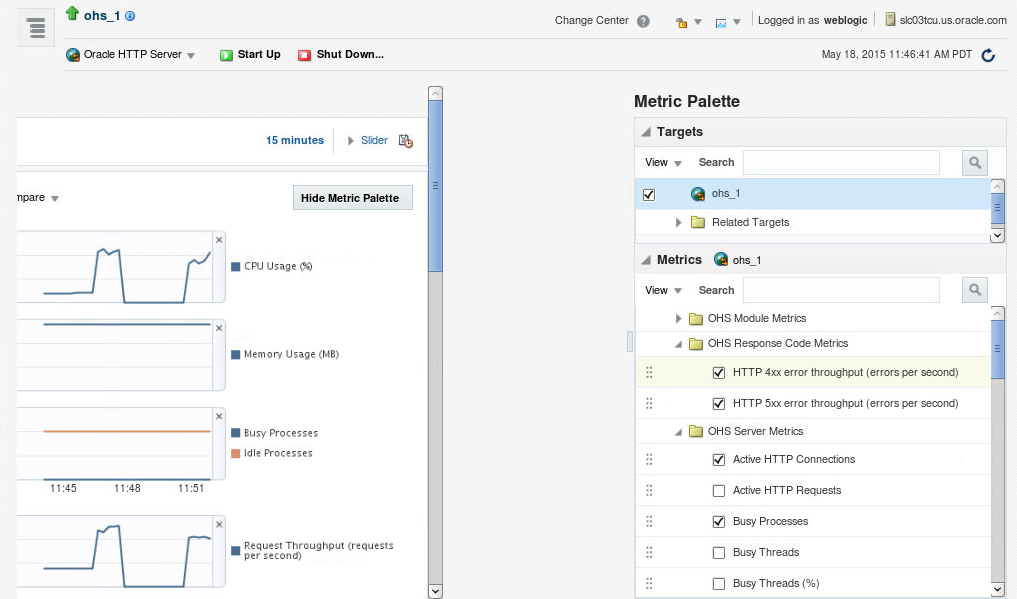Viewport: 1017px width, 599px height.
Task: Click Metrics search magnifier icon
Action: coord(974,290)
